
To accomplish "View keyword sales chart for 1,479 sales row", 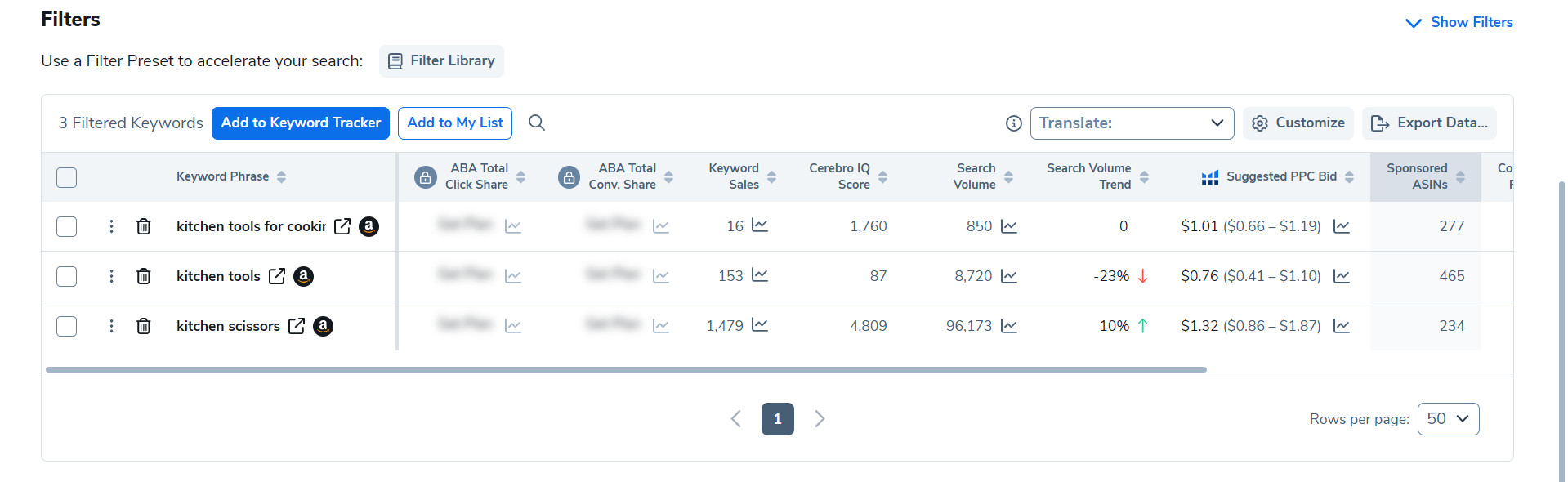I will [760, 324].
